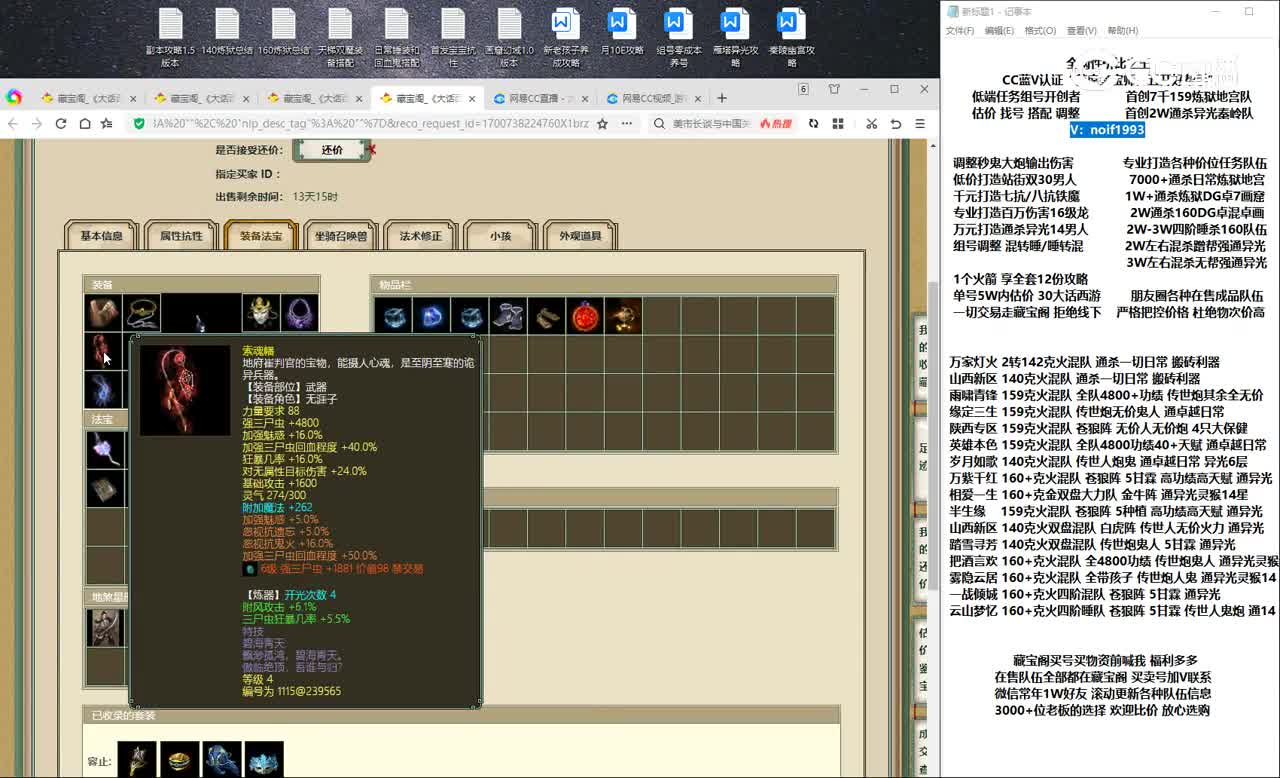
Task: Switch to the 法术修正 tab
Action: [421, 236]
